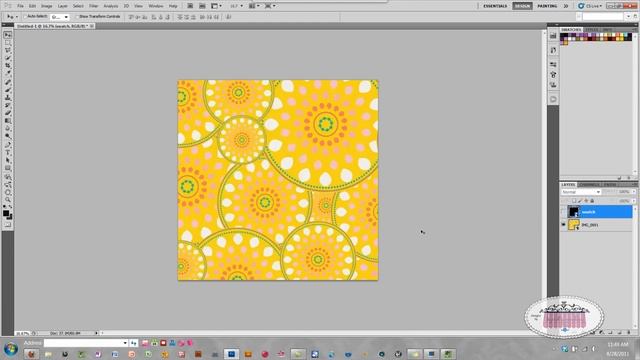Select the Lasso tool

(x=8, y=51)
